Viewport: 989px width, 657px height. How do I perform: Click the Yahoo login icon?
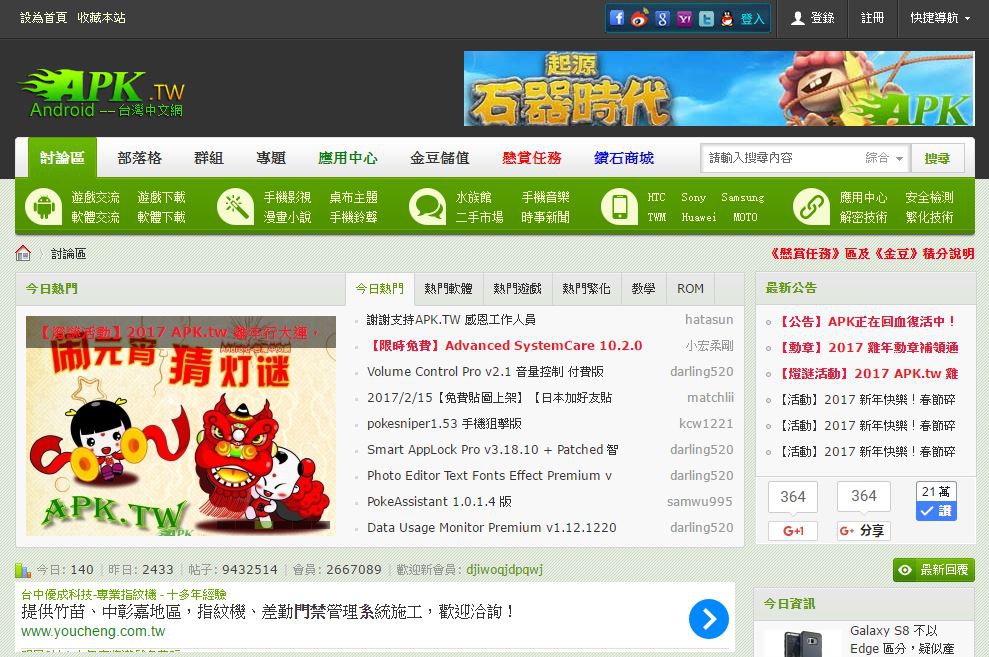(684, 18)
